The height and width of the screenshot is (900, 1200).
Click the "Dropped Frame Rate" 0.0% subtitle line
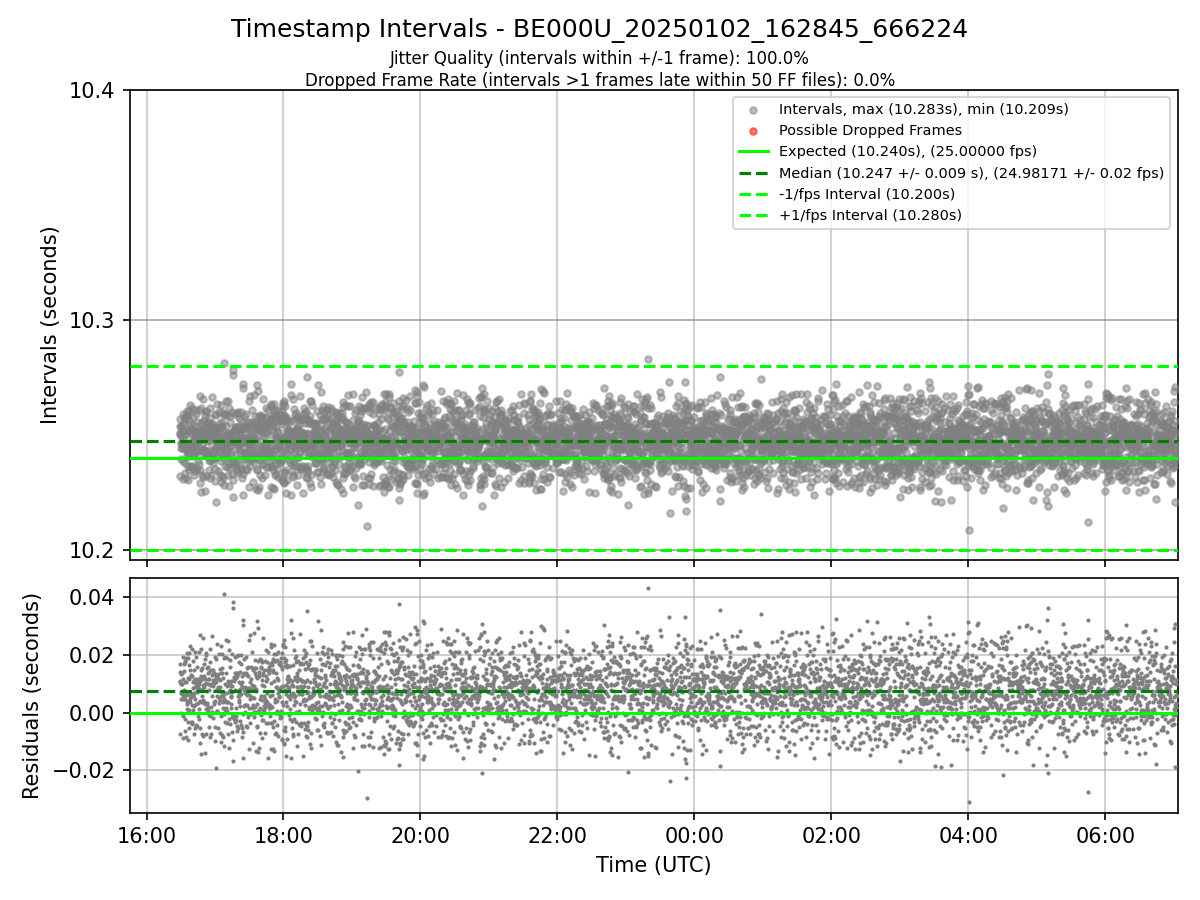click(599, 79)
